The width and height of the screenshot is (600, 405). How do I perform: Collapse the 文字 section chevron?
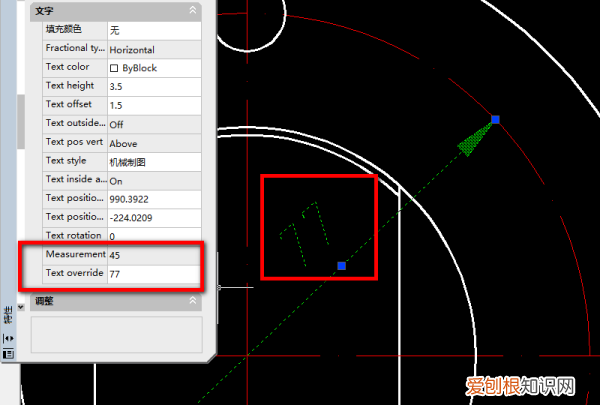(192, 11)
